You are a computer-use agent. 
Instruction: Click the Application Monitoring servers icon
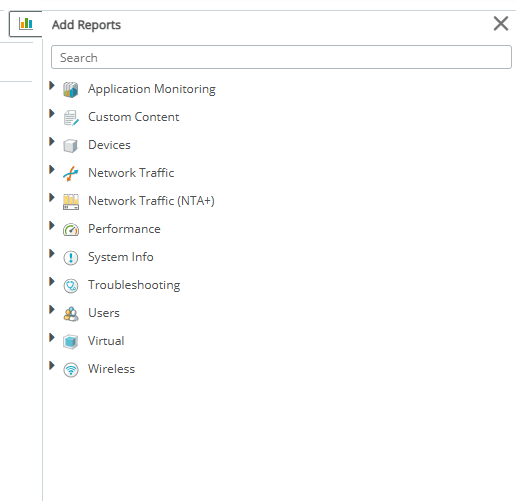pos(71,90)
